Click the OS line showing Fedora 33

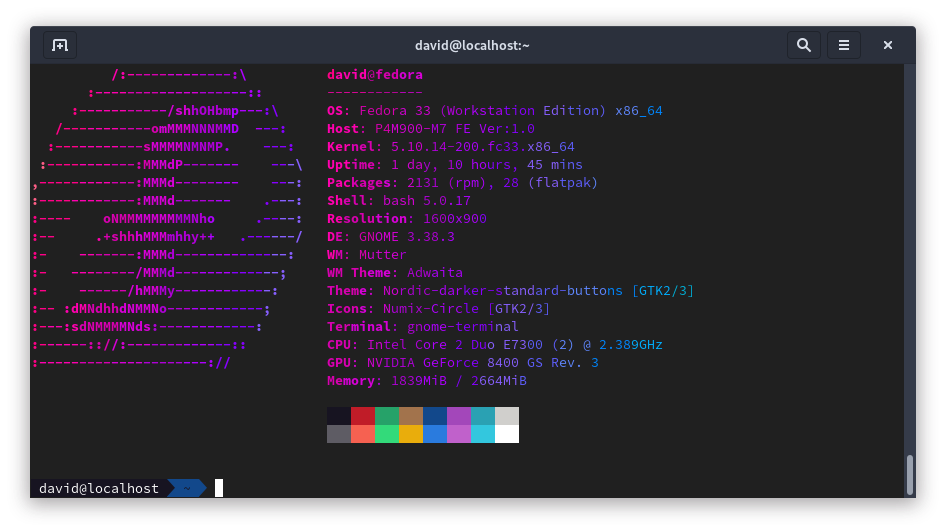coord(495,111)
